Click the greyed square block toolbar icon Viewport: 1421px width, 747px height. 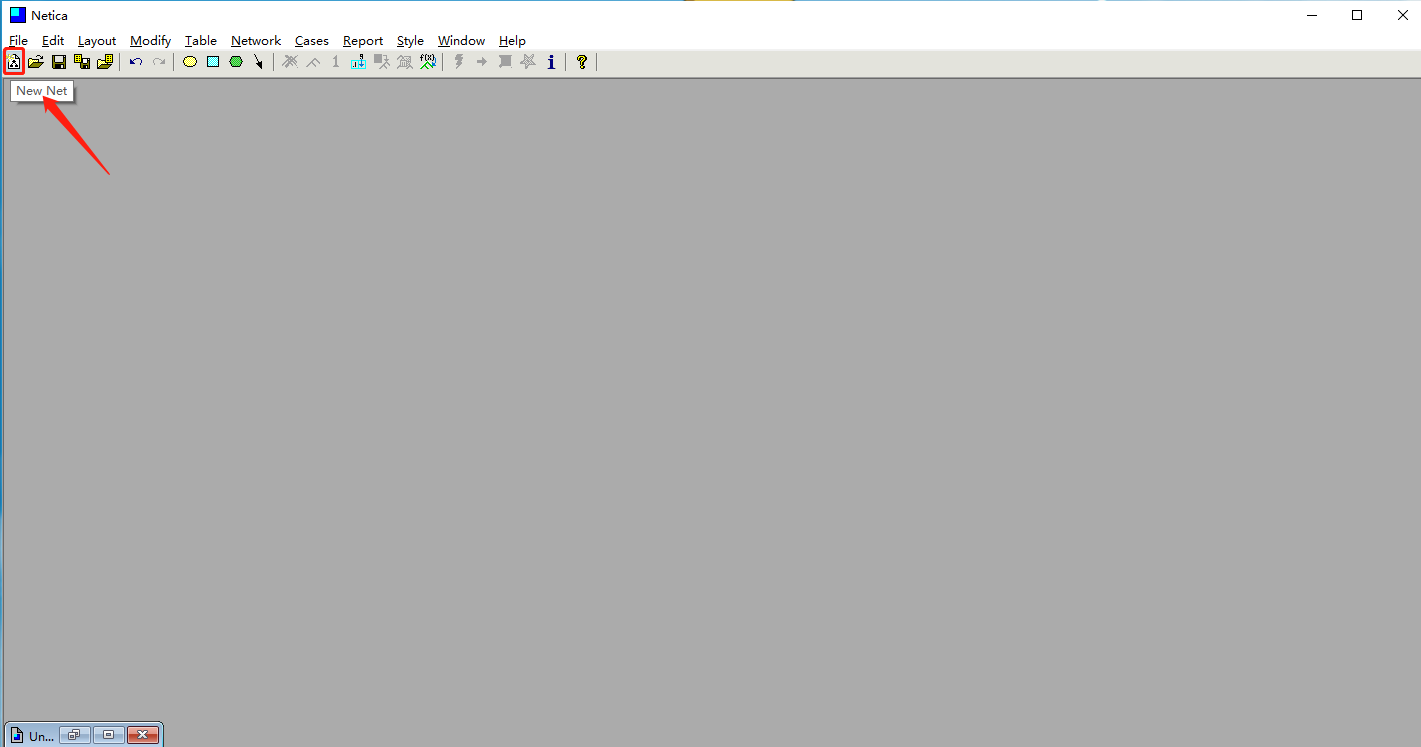pos(505,62)
